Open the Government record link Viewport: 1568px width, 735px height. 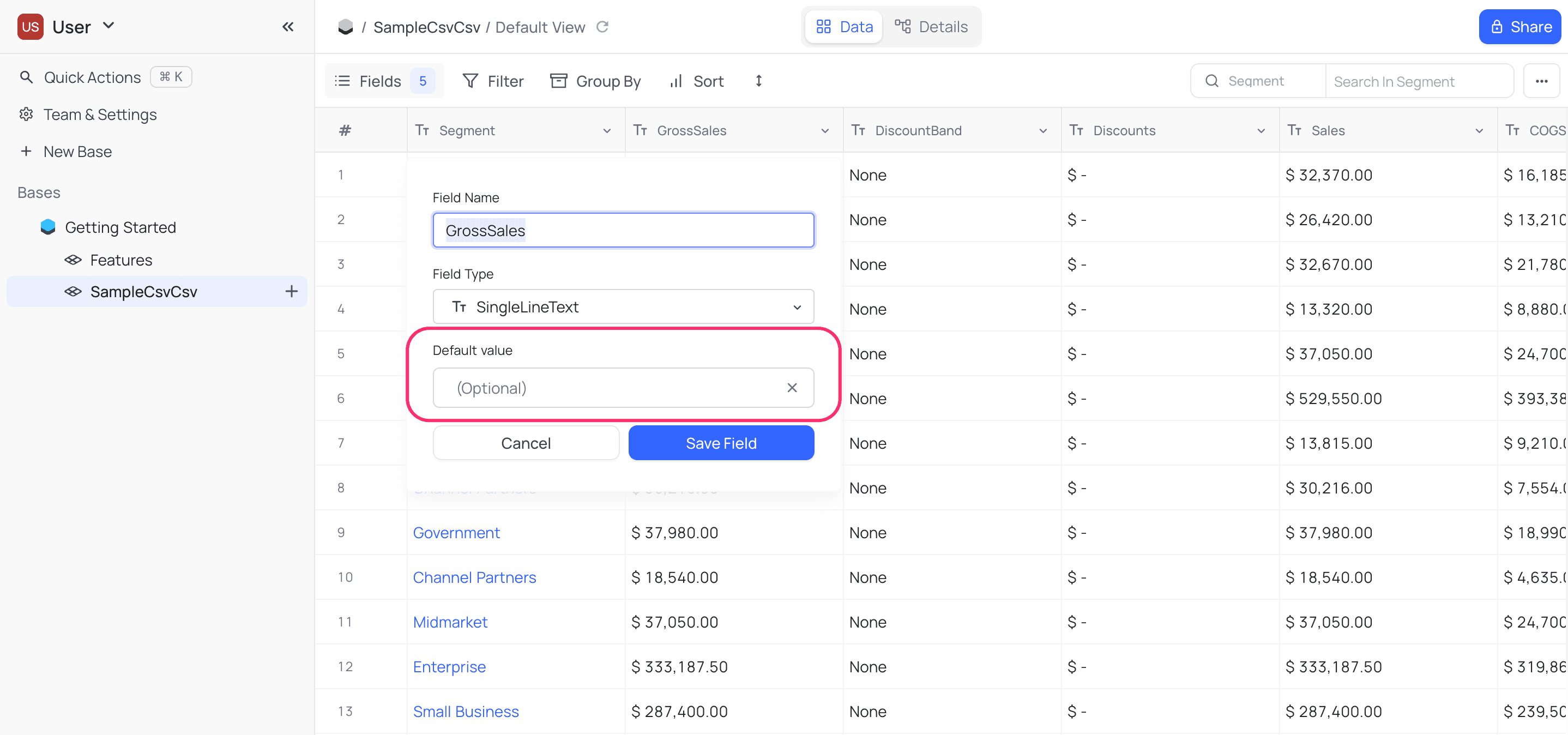456,532
